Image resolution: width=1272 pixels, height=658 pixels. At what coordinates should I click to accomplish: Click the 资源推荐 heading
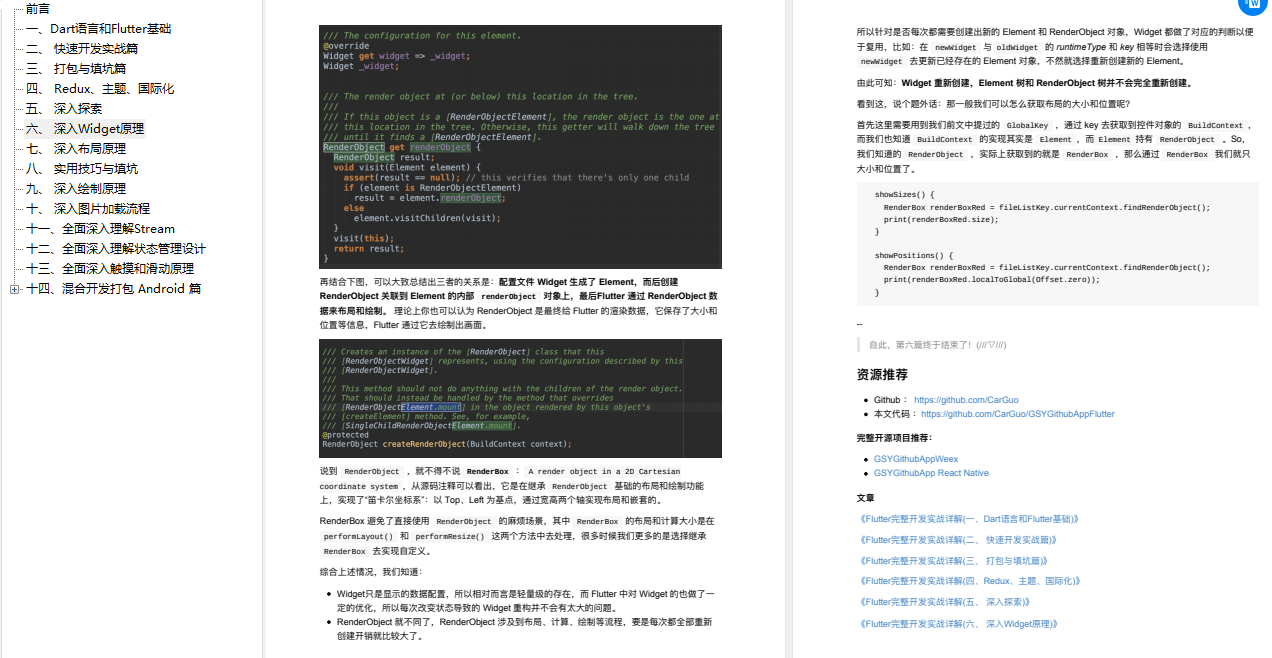[882, 375]
